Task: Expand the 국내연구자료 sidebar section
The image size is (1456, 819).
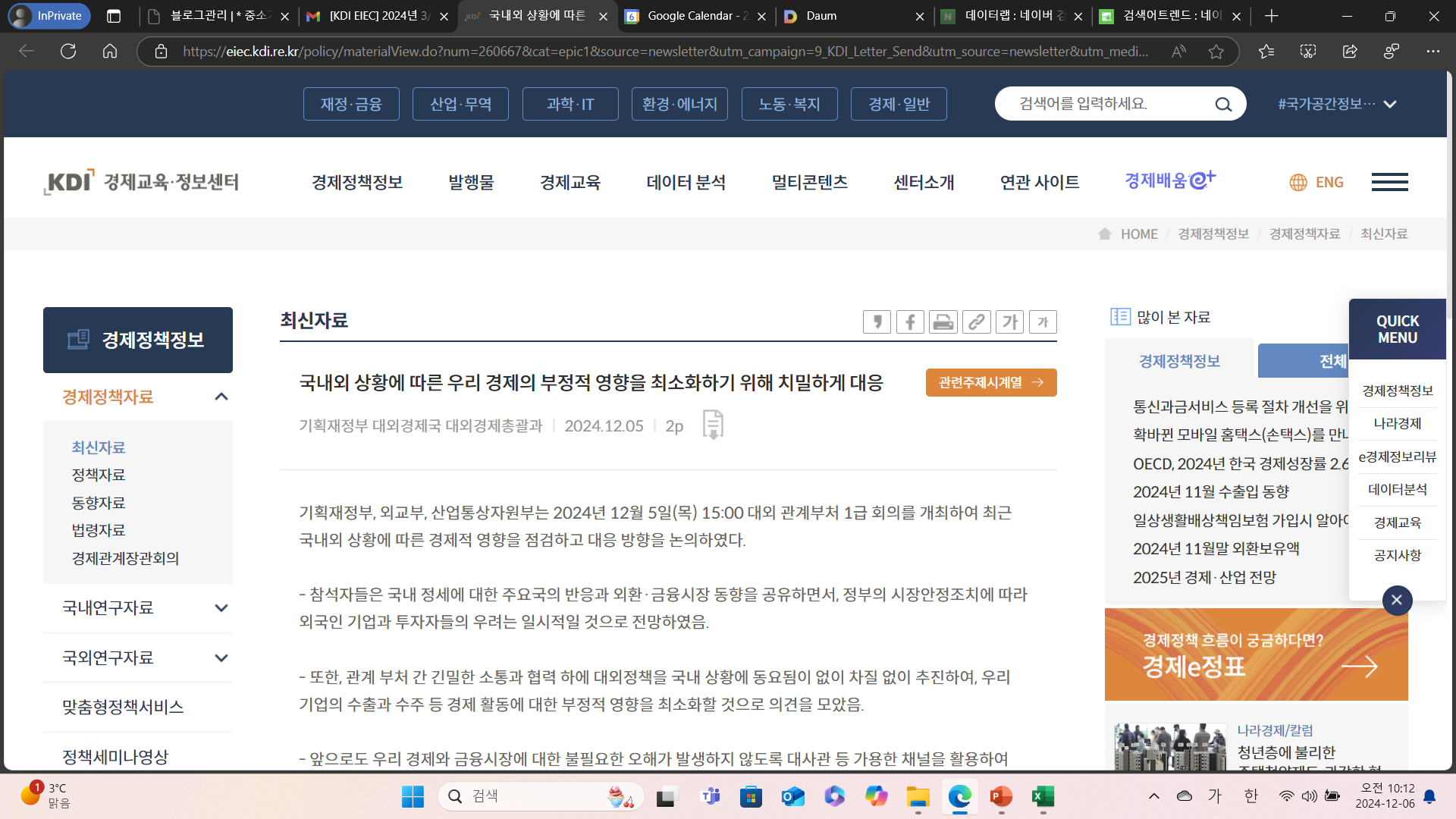Action: coord(221,607)
